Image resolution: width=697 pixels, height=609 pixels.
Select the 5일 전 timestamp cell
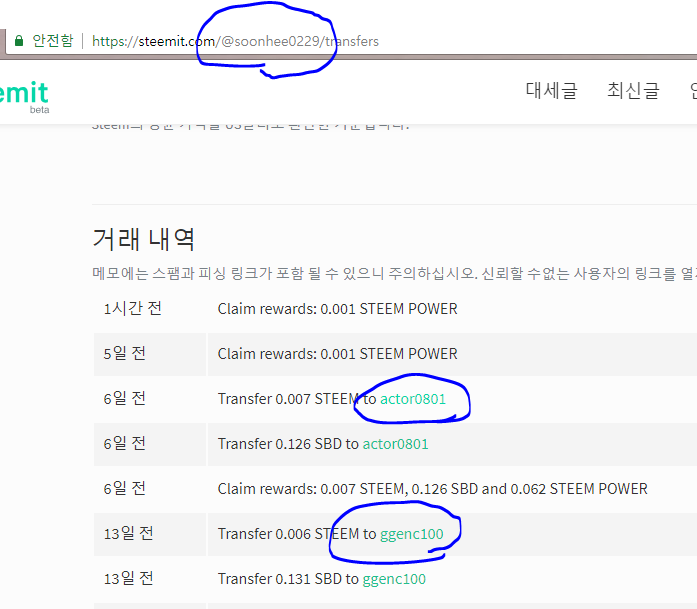click(150, 354)
